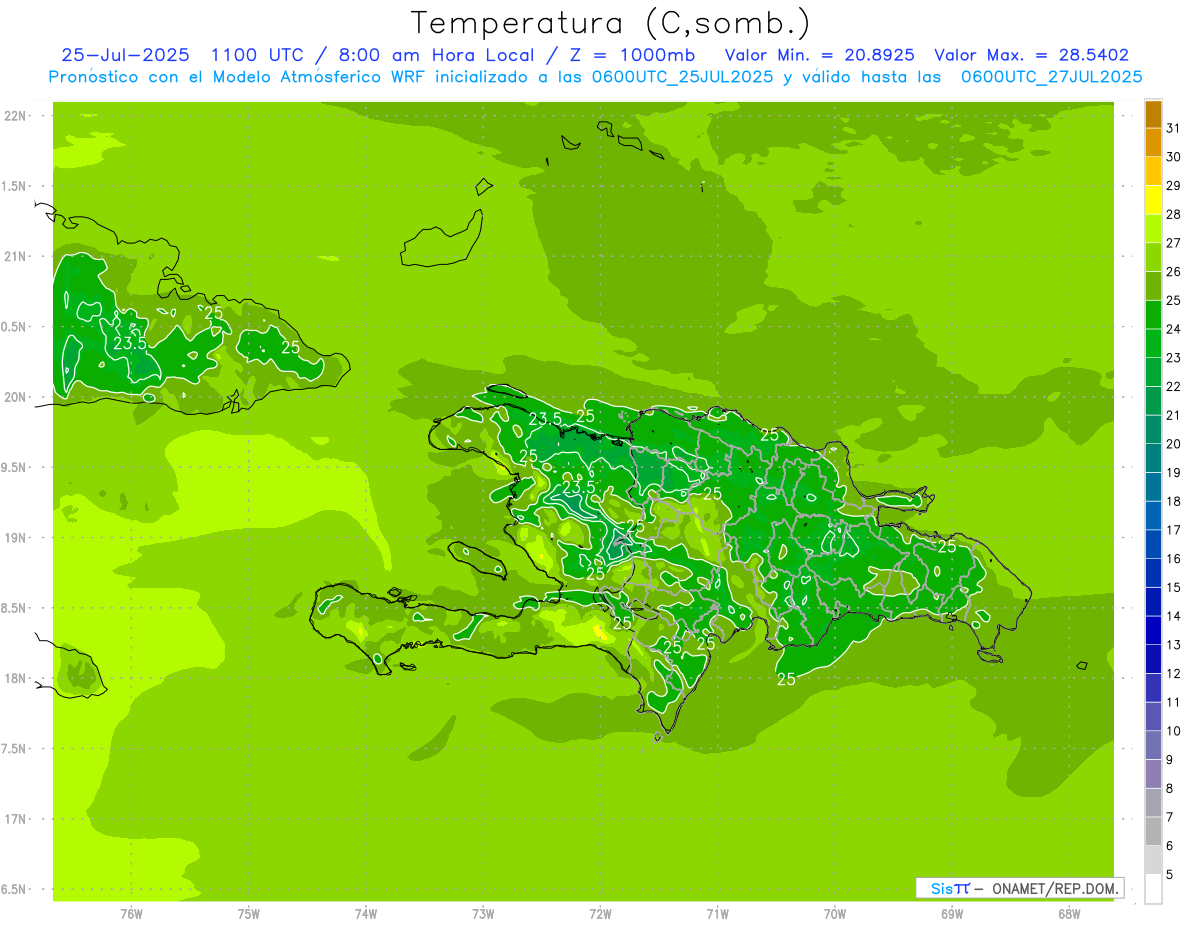This screenshot has height=927, width=1200.
Task: Pick the orange swatch between 30 and 31
Action: pyautogui.click(x=1153, y=142)
